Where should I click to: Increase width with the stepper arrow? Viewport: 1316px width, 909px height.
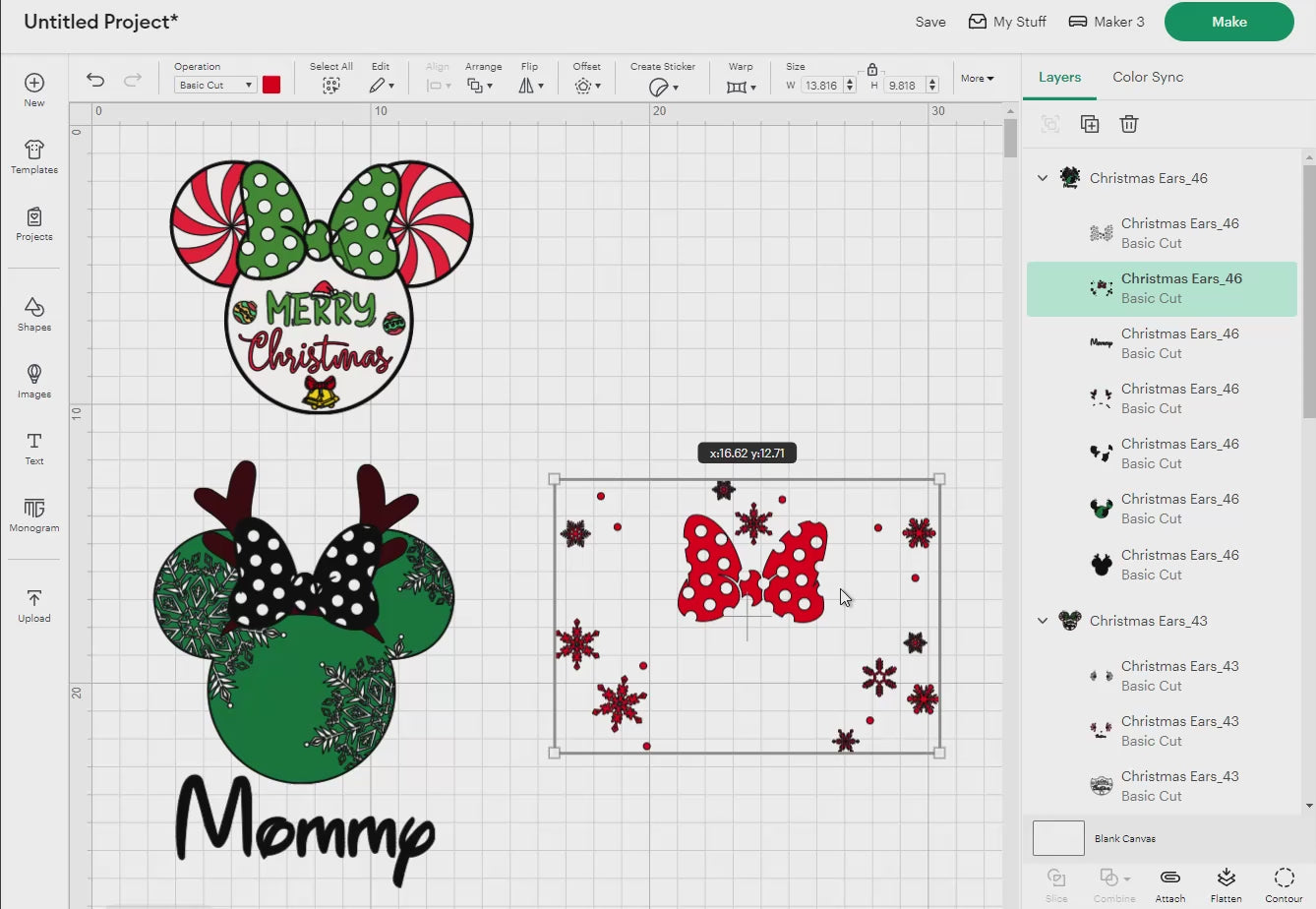point(850,82)
